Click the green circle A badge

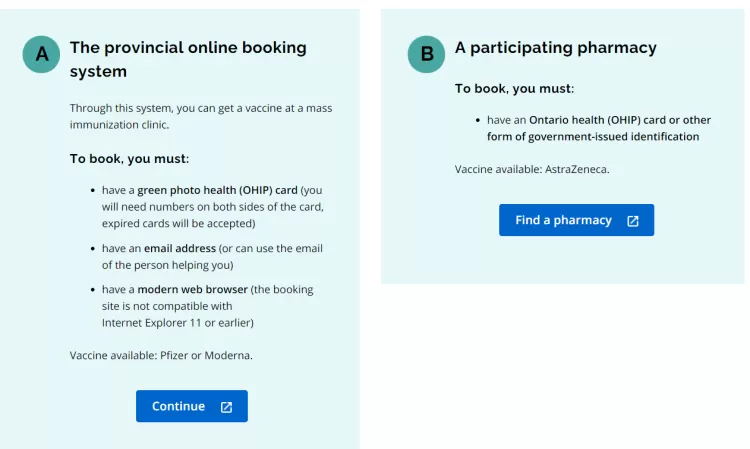click(x=41, y=54)
